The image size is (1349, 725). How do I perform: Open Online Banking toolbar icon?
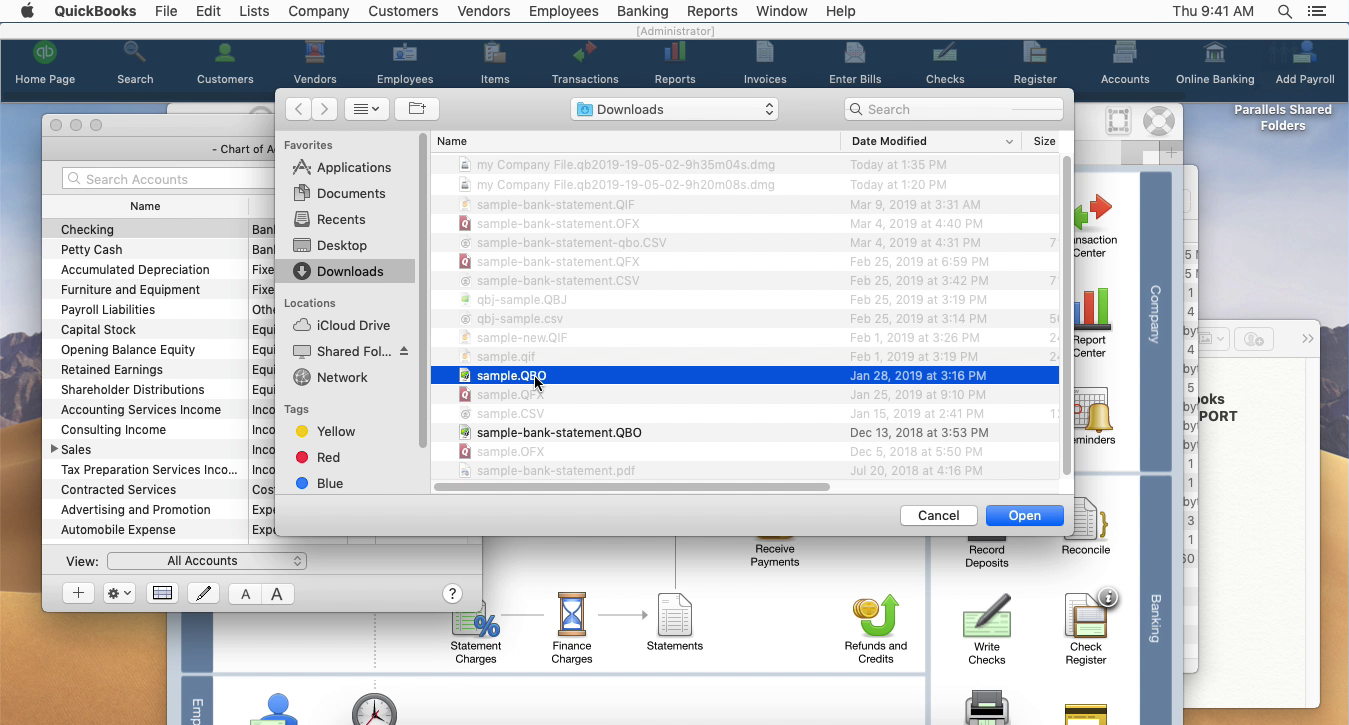pyautogui.click(x=1215, y=64)
